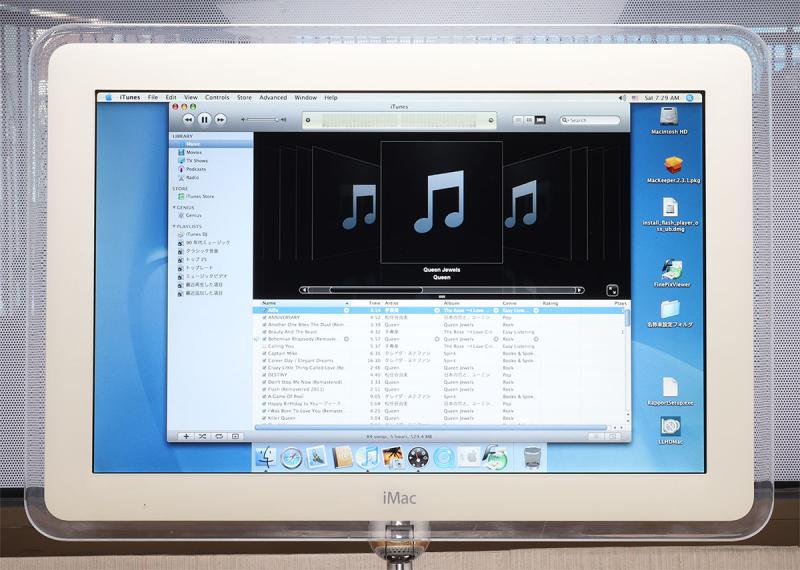Open iTunes icon in the Dock
This screenshot has height=570, width=800.
tap(367, 457)
